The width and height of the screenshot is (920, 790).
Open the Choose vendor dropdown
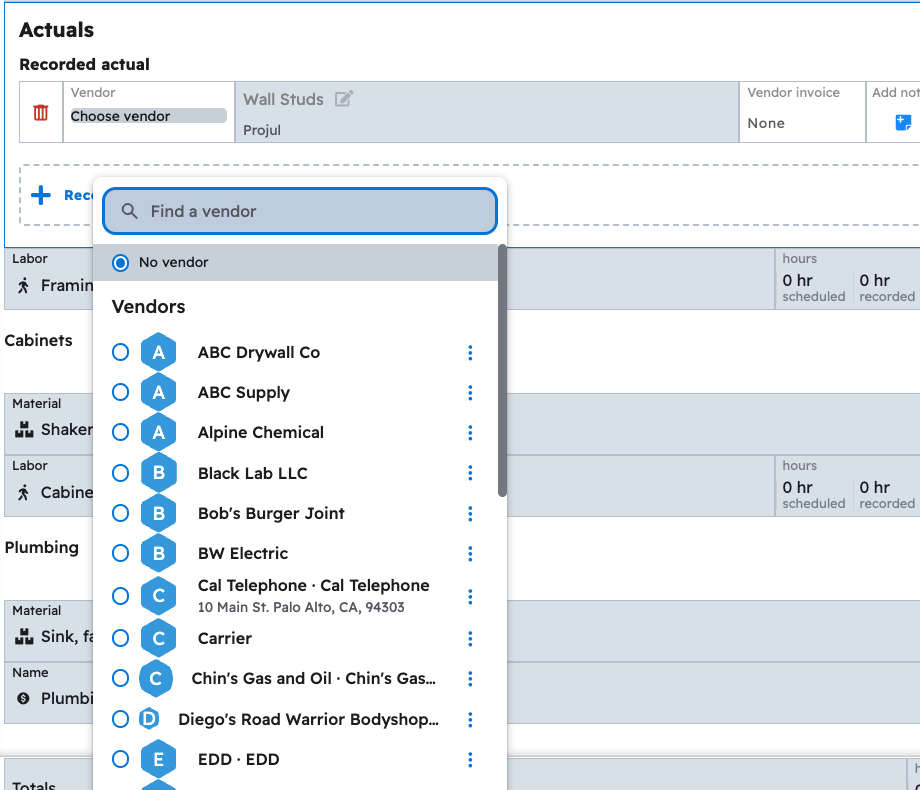(x=148, y=116)
